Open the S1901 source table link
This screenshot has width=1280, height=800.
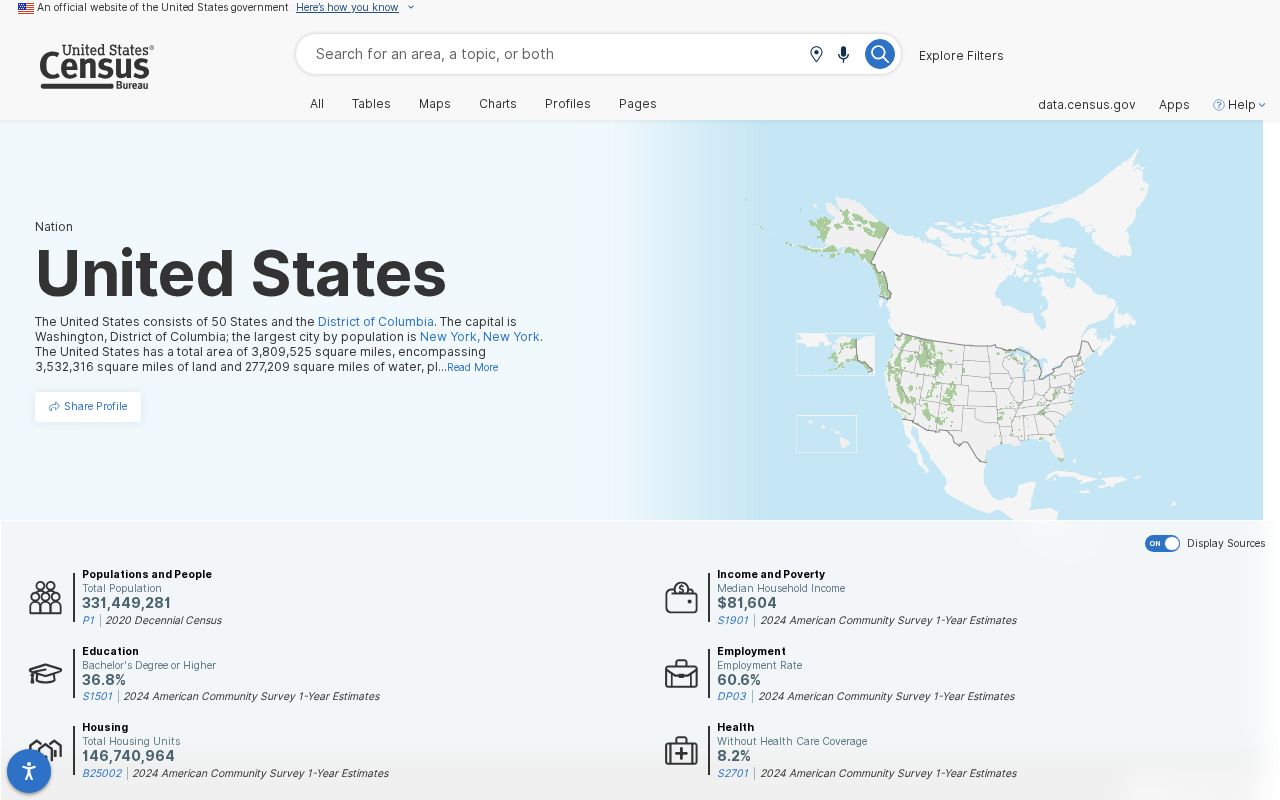(x=733, y=621)
